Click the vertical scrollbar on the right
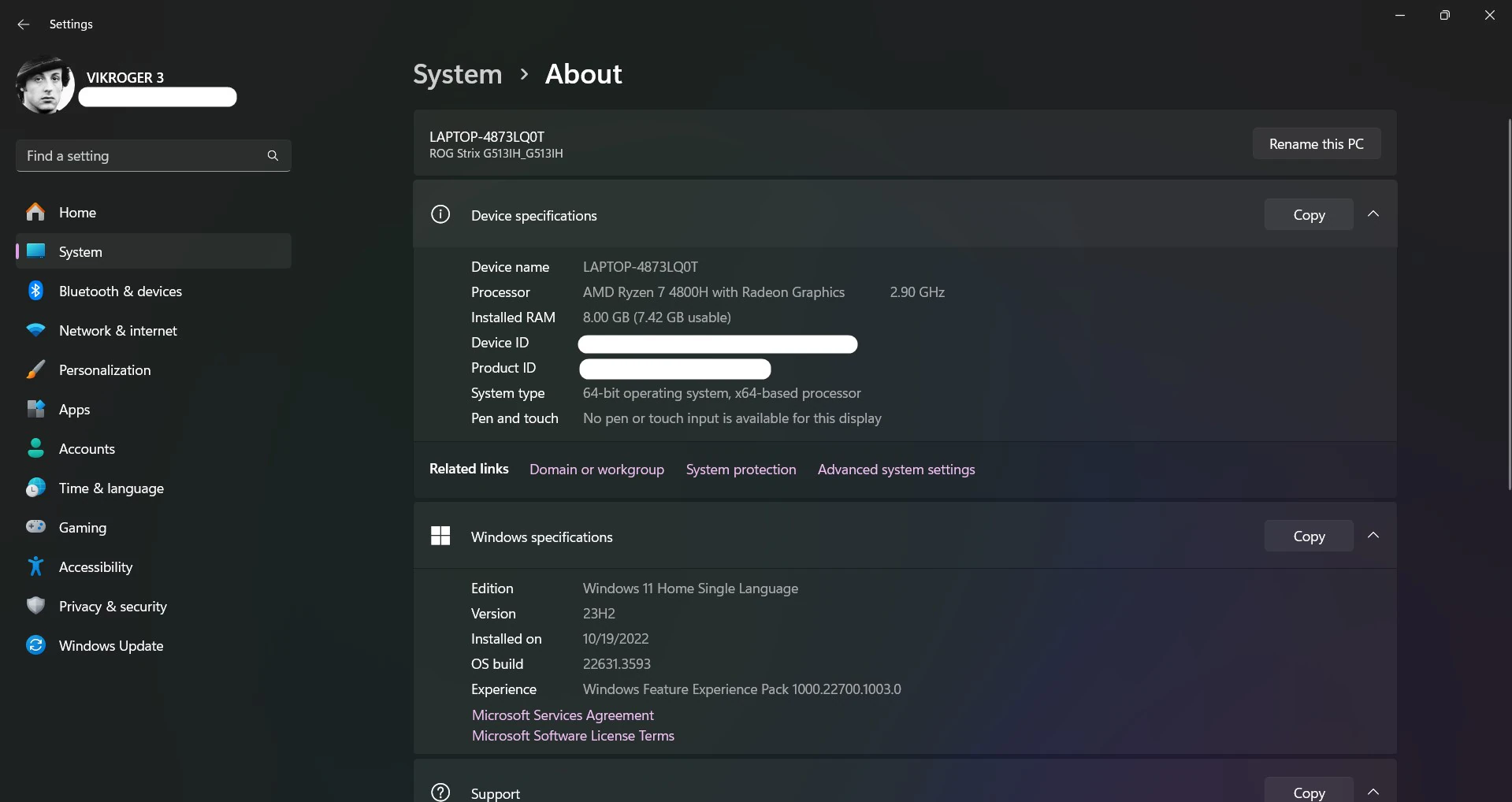Viewport: 1512px width, 802px height. (x=1509, y=304)
